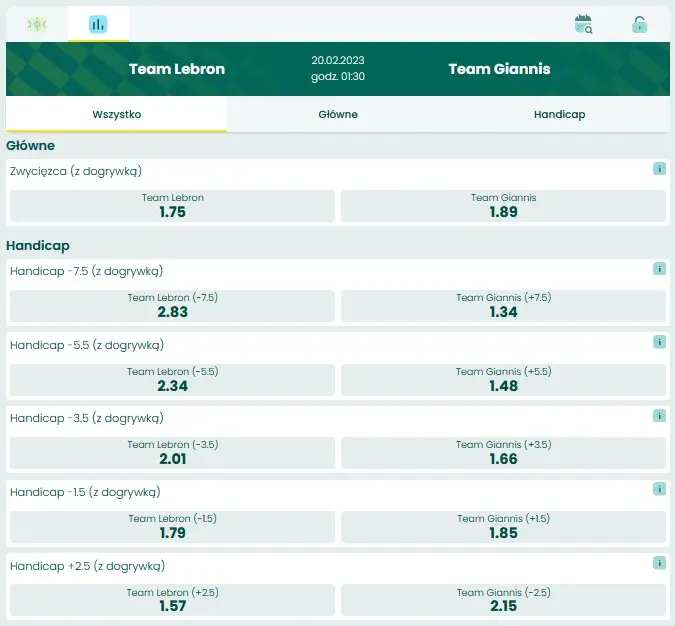The height and width of the screenshot is (626, 675).
Task: Open the pitch field view icon
Action: (37, 24)
